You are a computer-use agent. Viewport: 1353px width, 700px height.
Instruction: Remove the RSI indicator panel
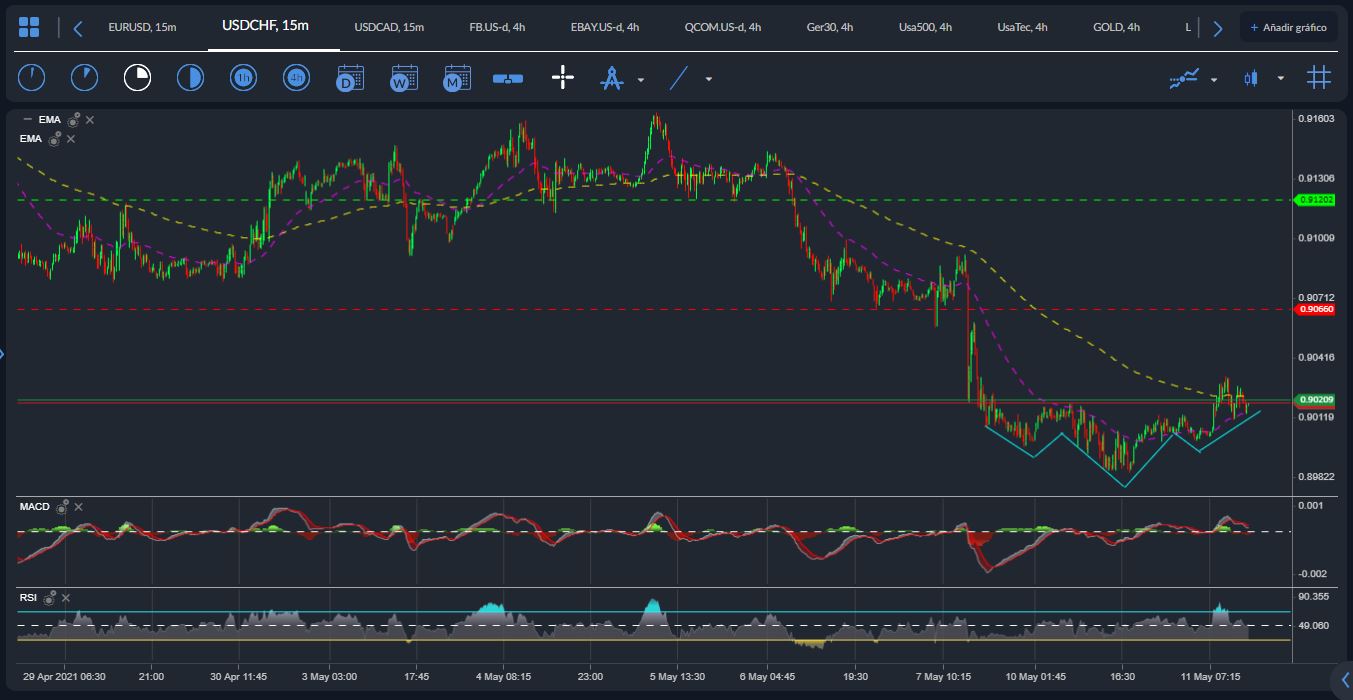coord(65,598)
